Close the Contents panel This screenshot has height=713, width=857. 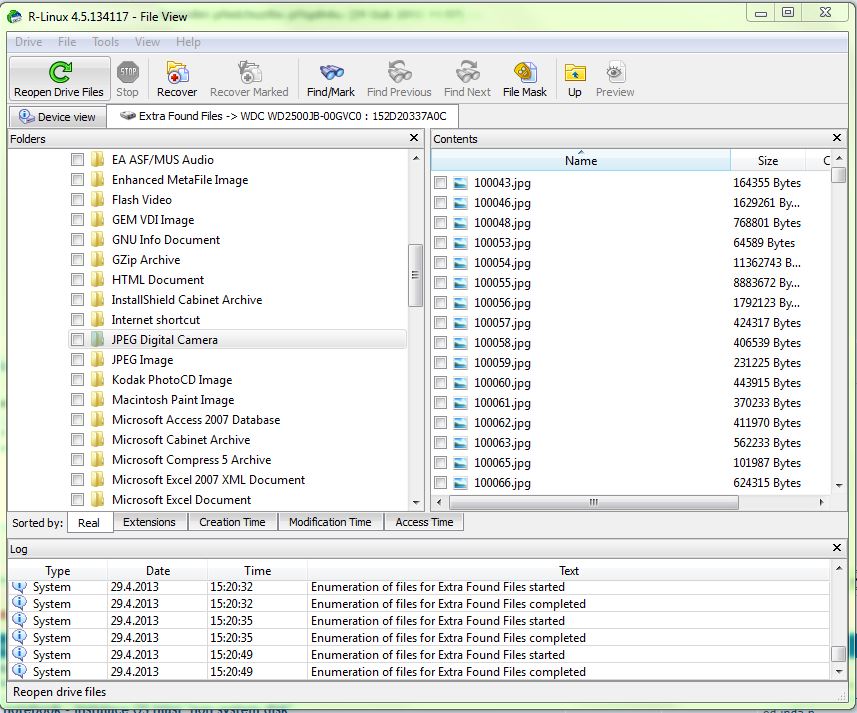(837, 138)
